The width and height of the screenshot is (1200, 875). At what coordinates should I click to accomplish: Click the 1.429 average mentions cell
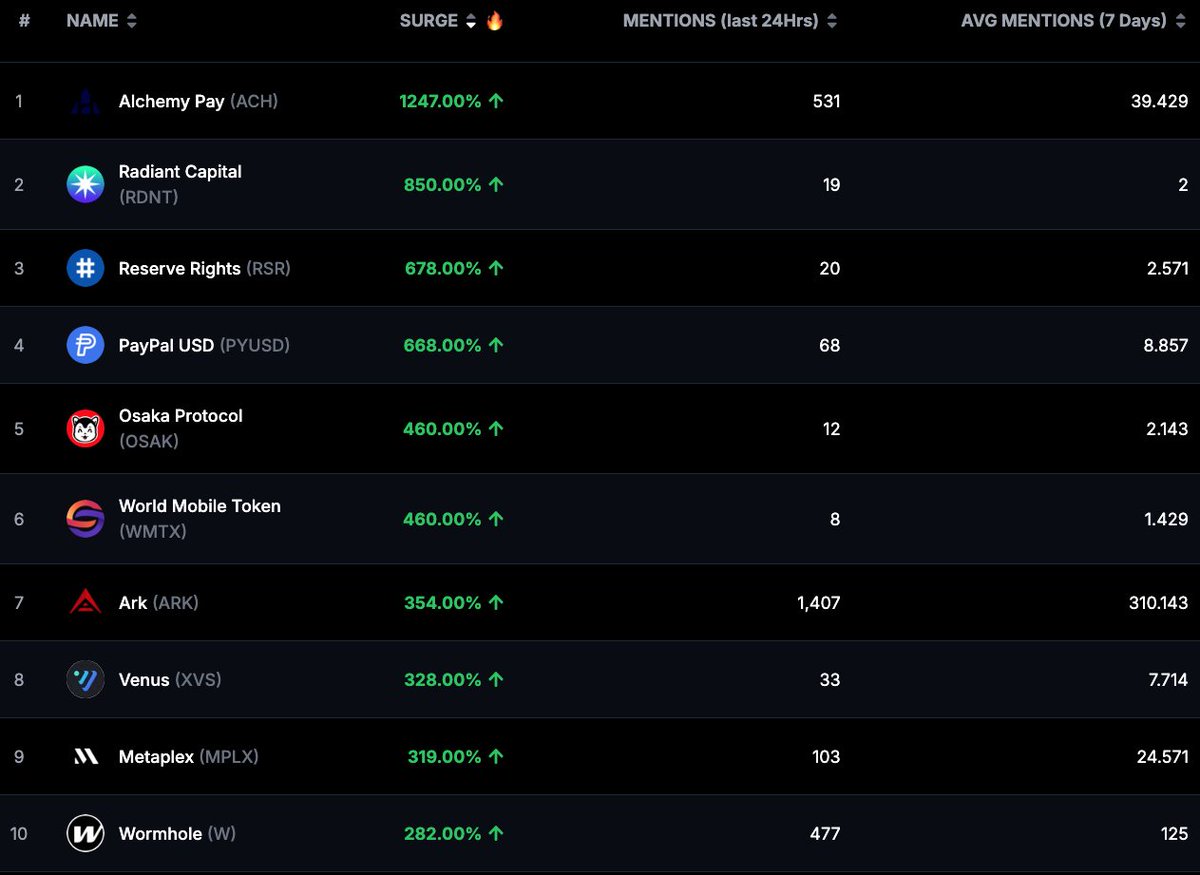1165,519
